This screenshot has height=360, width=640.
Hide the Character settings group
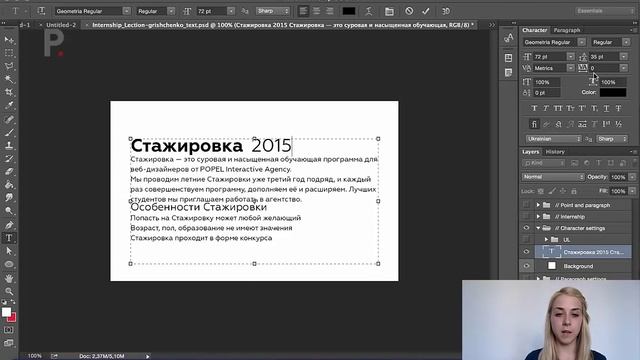(x=527, y=228)
